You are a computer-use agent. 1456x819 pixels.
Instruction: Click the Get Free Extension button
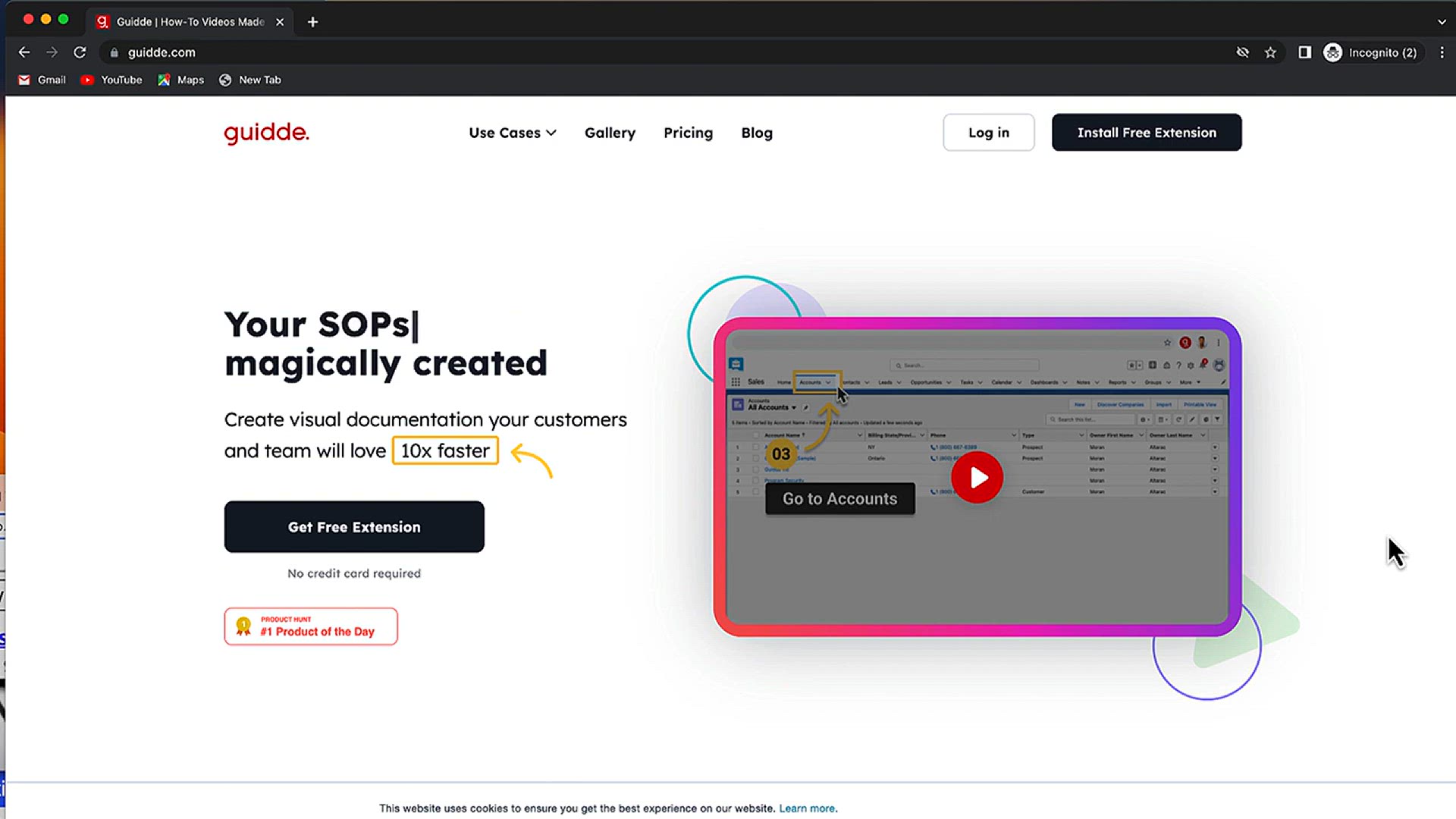(354, 527)
